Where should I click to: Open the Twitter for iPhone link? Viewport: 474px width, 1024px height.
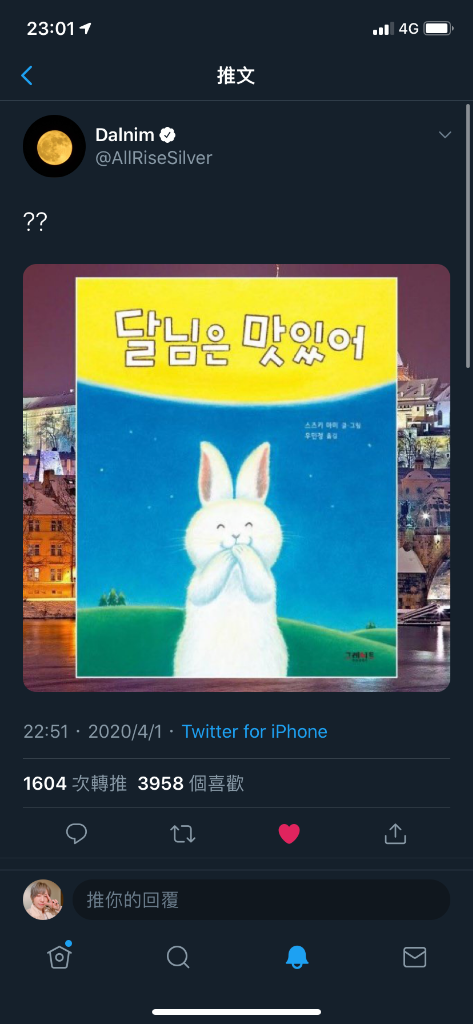coord(255,731)
